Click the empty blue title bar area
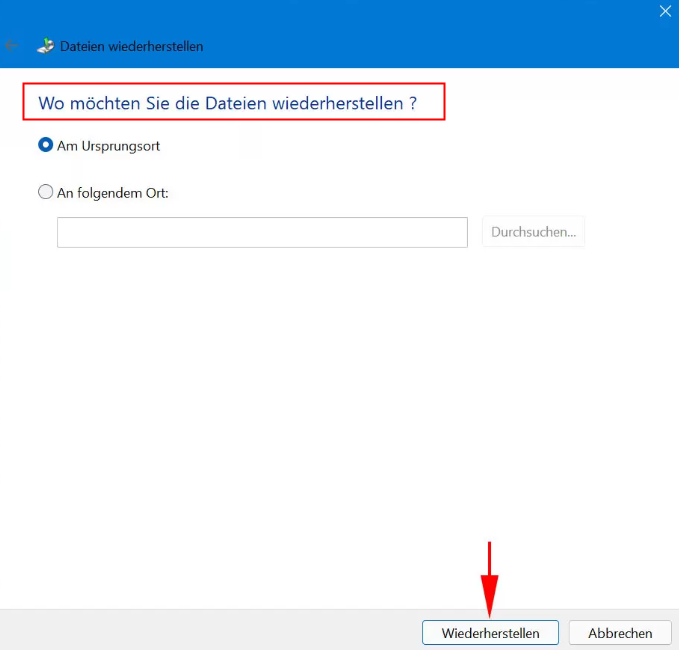Screen dimensions: 679x650 pyautogui.click(x=400, y=40)
